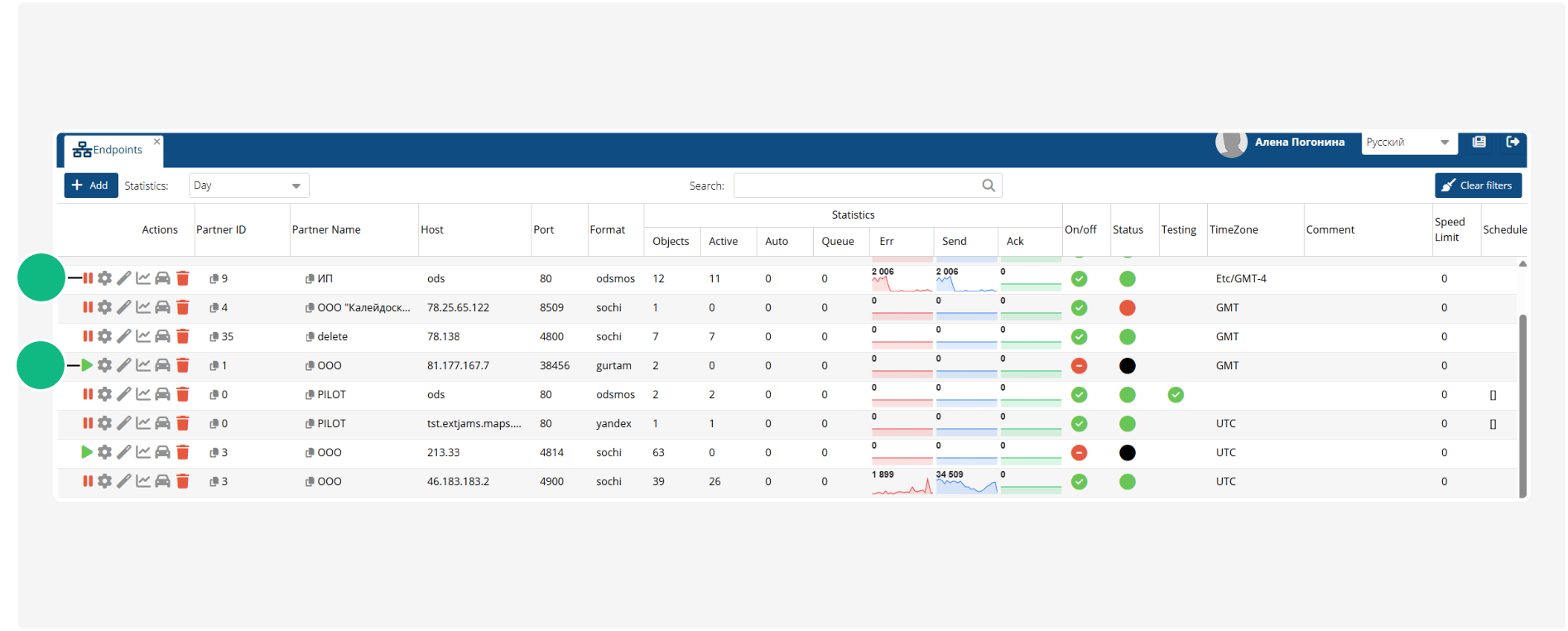The image size is (1568, 631).
Task: Pause the PILOT odsmos endpoint
Action: tap(88, 394)
